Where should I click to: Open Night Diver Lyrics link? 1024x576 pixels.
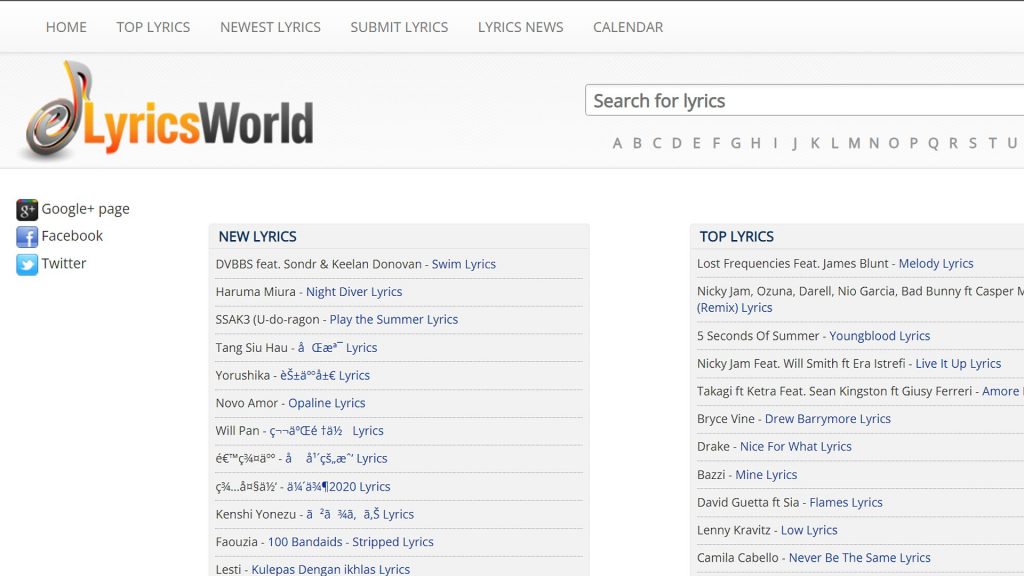[x=354, y=292]
